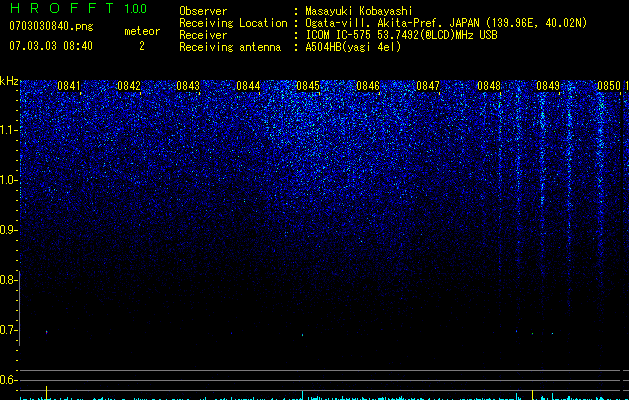Viewport: 629px width, 400px height.
Task: Click the Receiving antenna field label
Action: point(230,47)
